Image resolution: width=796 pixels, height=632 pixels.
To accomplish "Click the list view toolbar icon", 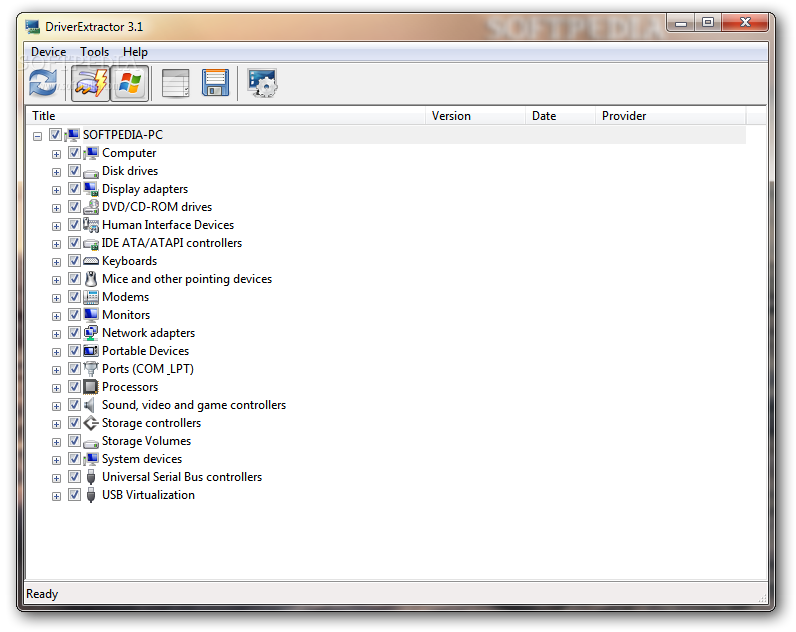I will click(x=176, y=83).
